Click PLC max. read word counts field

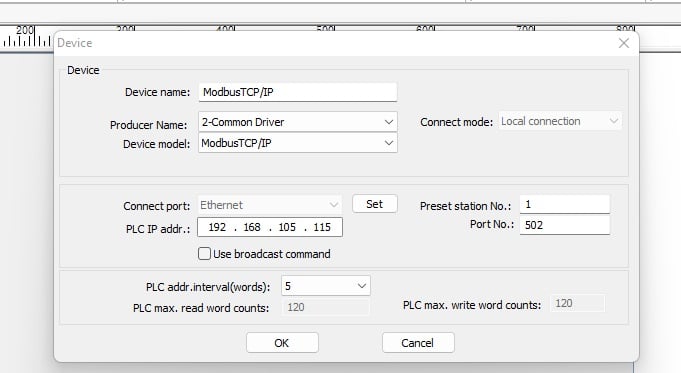pyautogui.click(x=326, y=307)
